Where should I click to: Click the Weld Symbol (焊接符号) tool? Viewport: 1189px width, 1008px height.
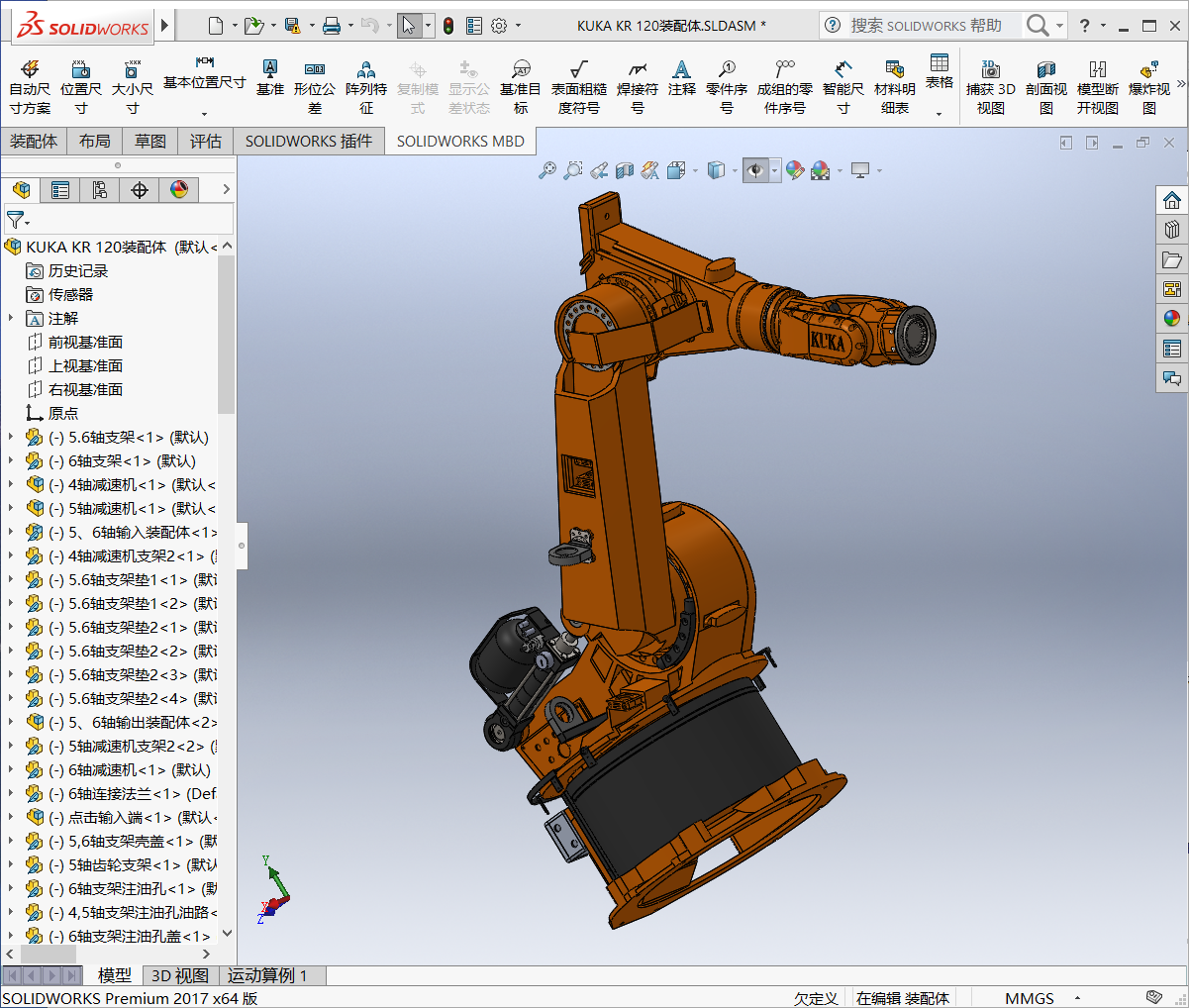[x=638, y=86]
